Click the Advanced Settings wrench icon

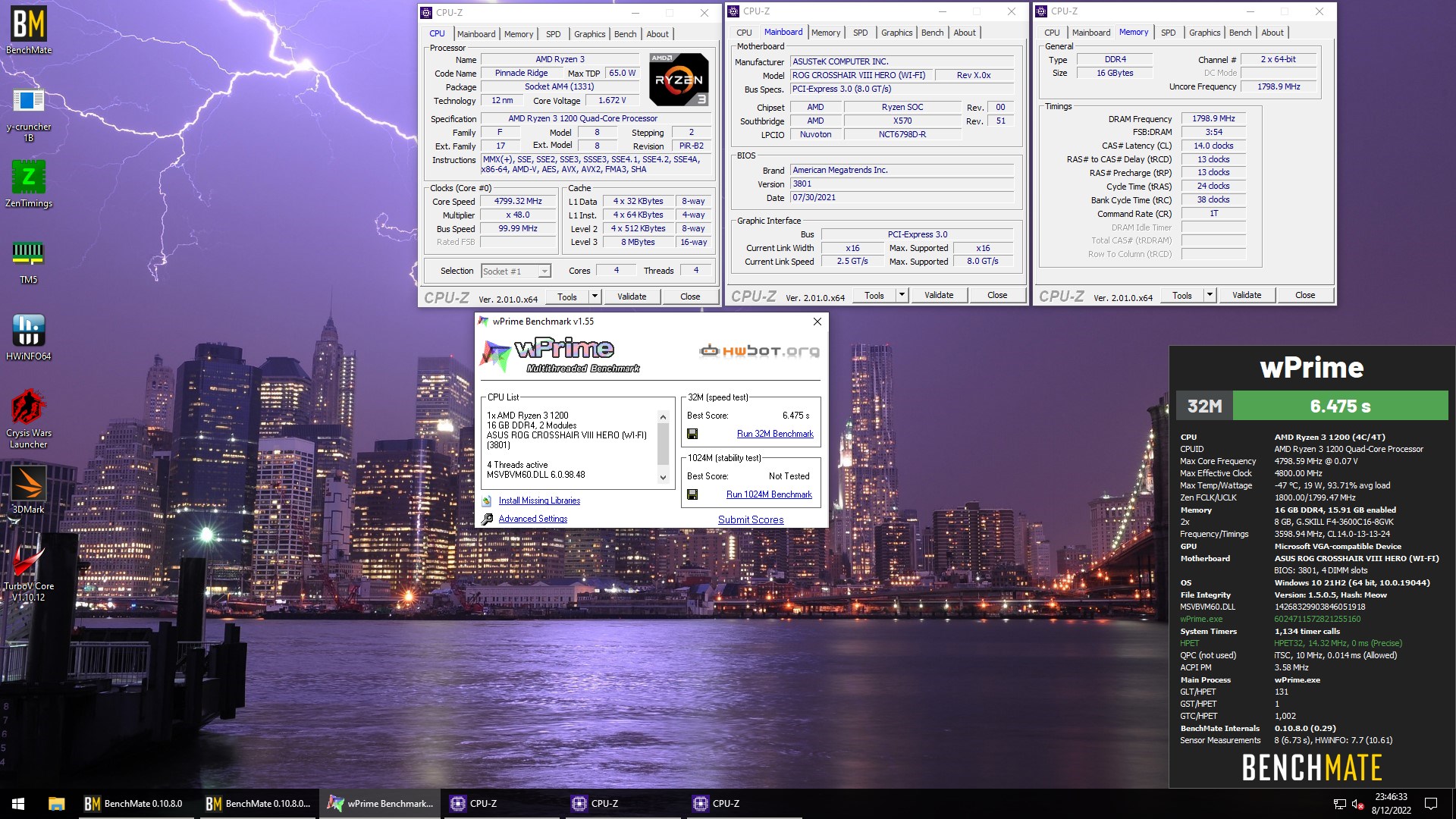[x=487, y=519]
